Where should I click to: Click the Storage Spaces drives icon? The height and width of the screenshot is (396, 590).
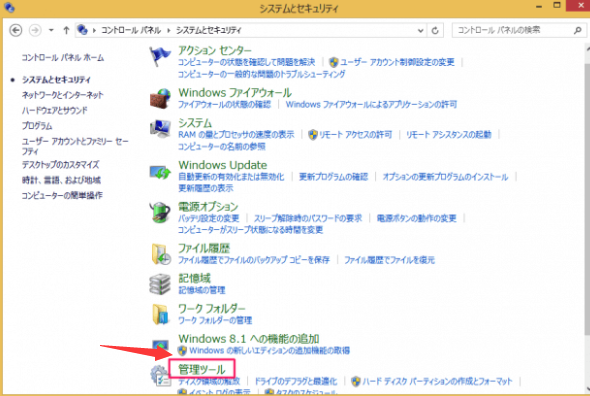tap(160, 284)
